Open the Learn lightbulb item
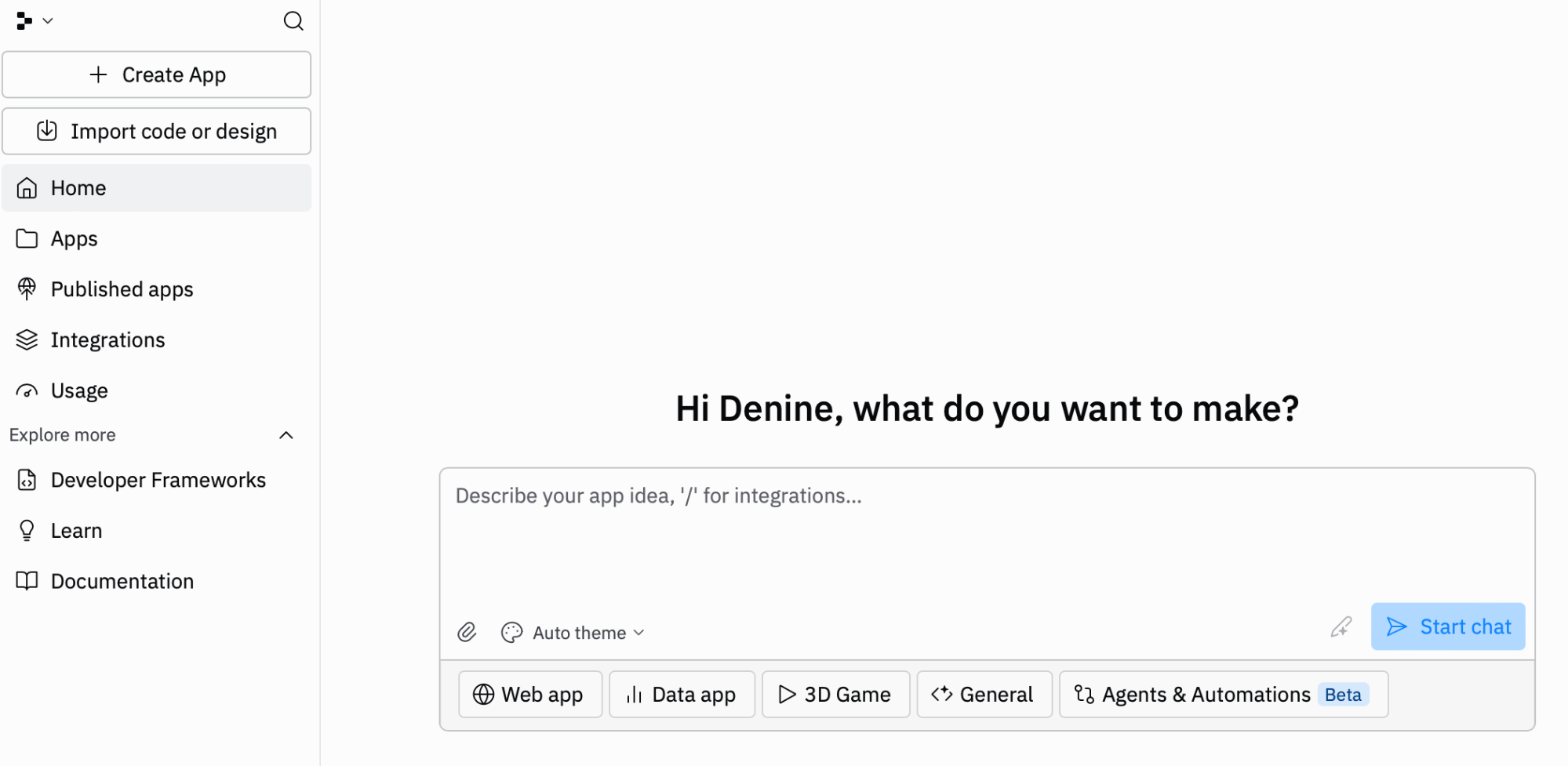This screenshot has height=766, width=1568. tap(76, 531)
